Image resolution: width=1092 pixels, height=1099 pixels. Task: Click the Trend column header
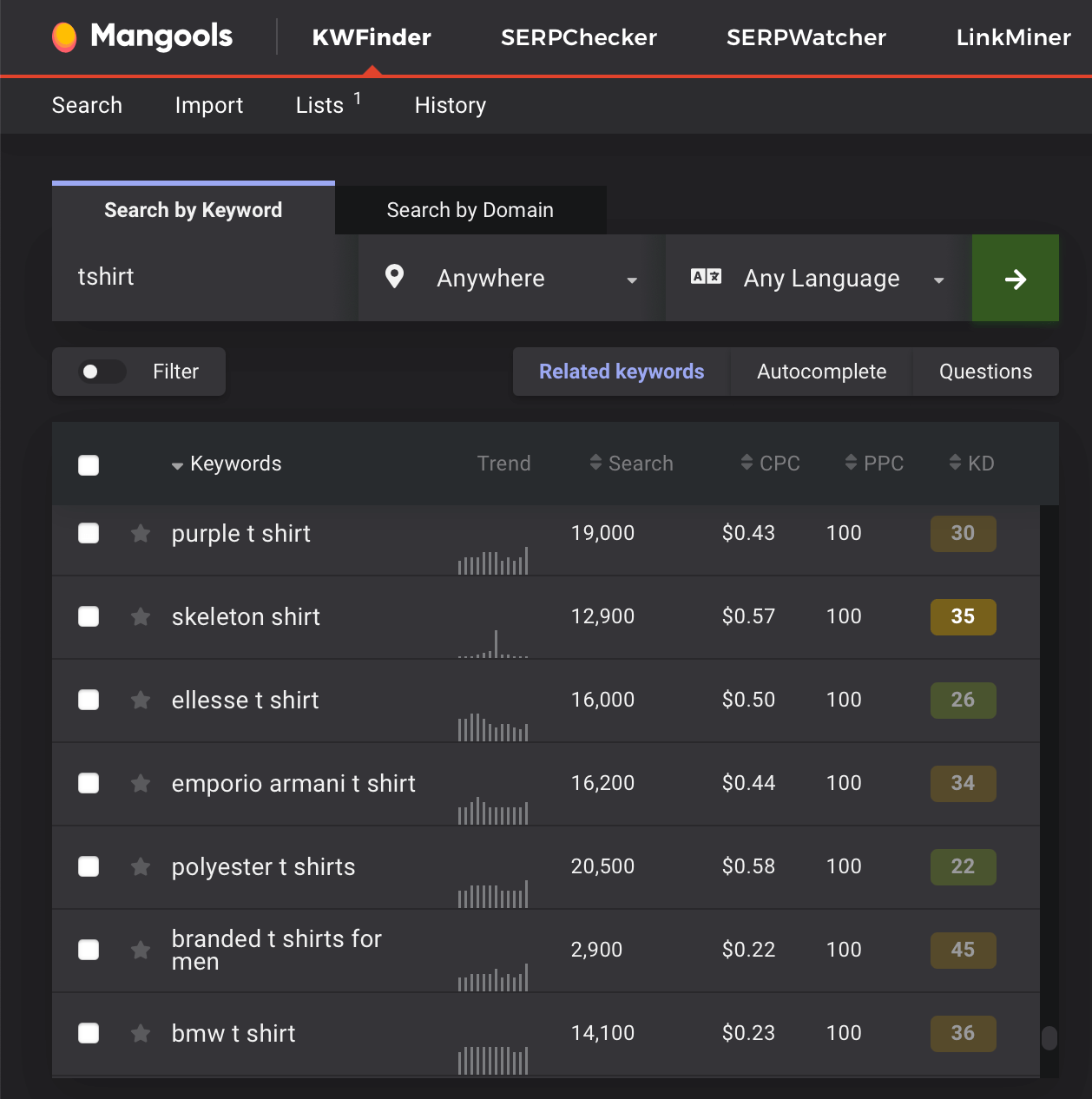[503, 464]
